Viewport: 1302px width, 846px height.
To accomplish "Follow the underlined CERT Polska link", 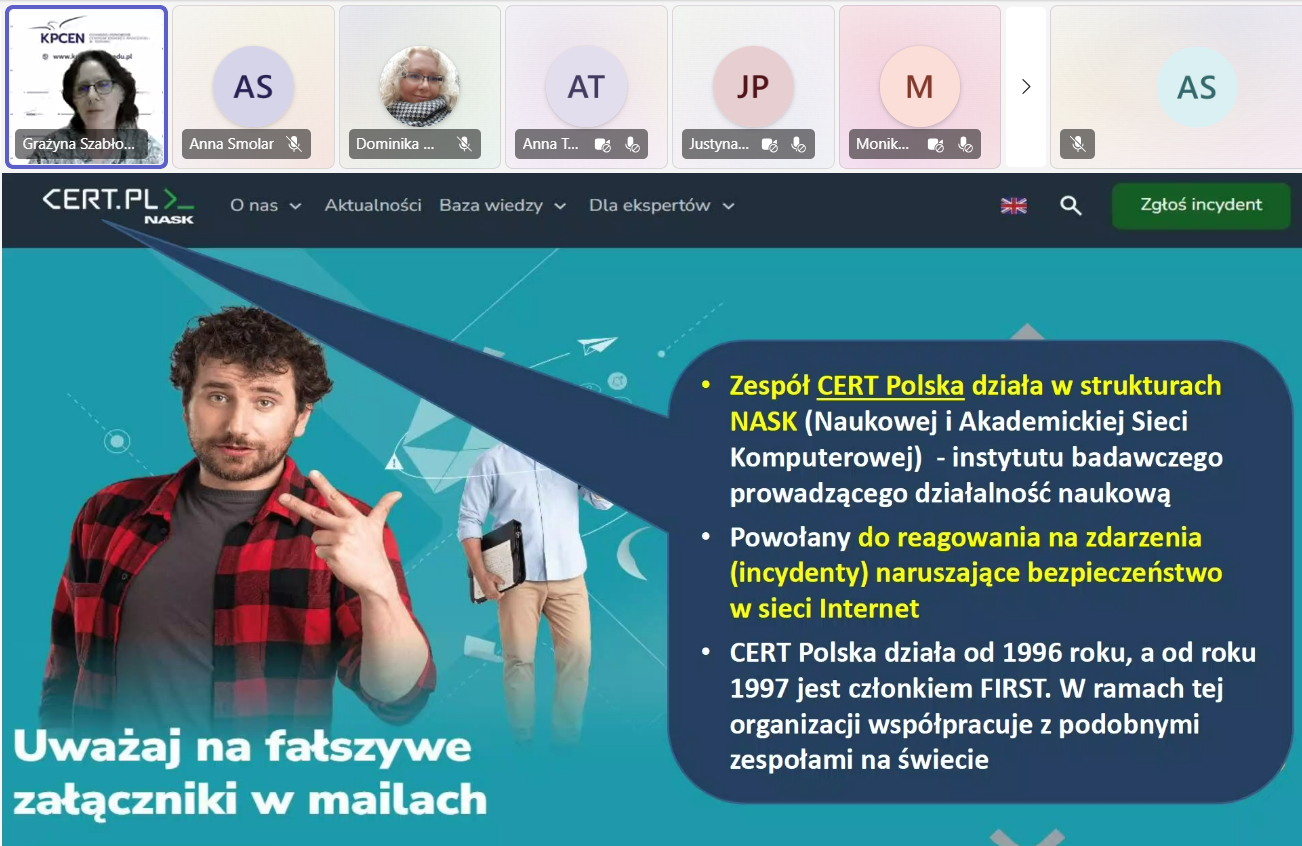I will click(891, 386).
